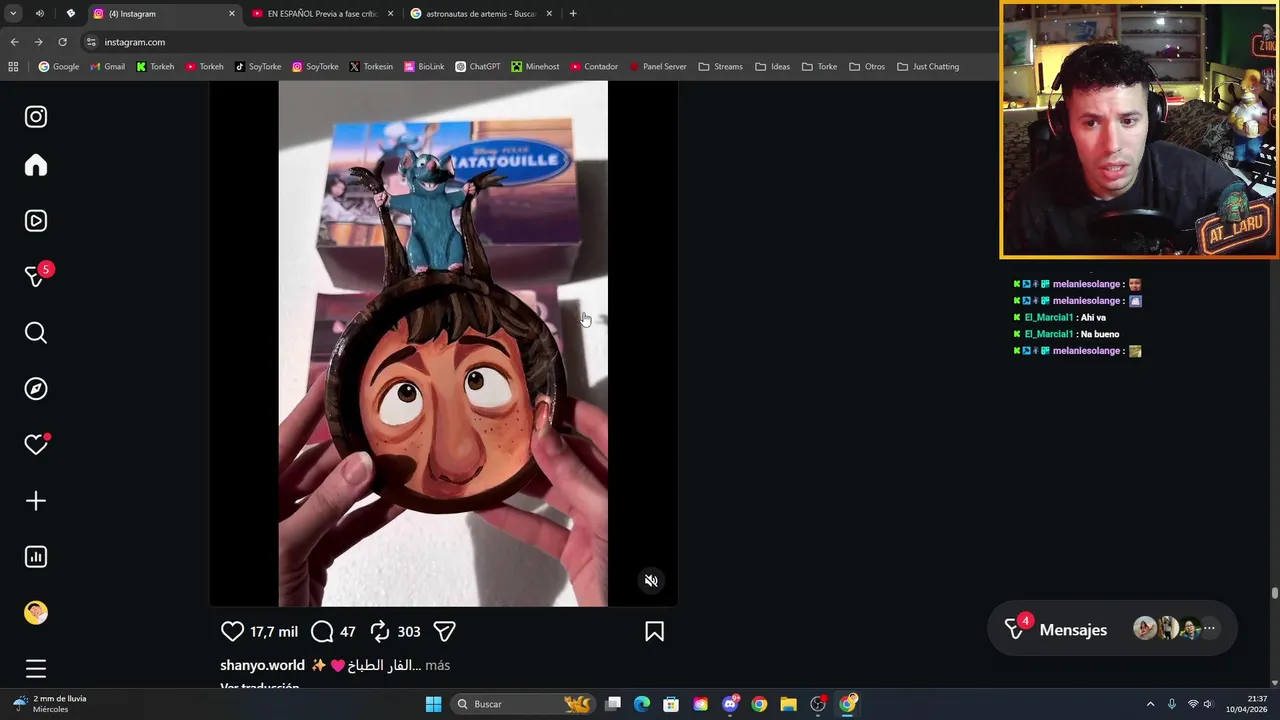Image resolution: width=1280 pixels, height=720 pixels.
Task: Open the Panel Server bookmark
Action: coord(657,67)
